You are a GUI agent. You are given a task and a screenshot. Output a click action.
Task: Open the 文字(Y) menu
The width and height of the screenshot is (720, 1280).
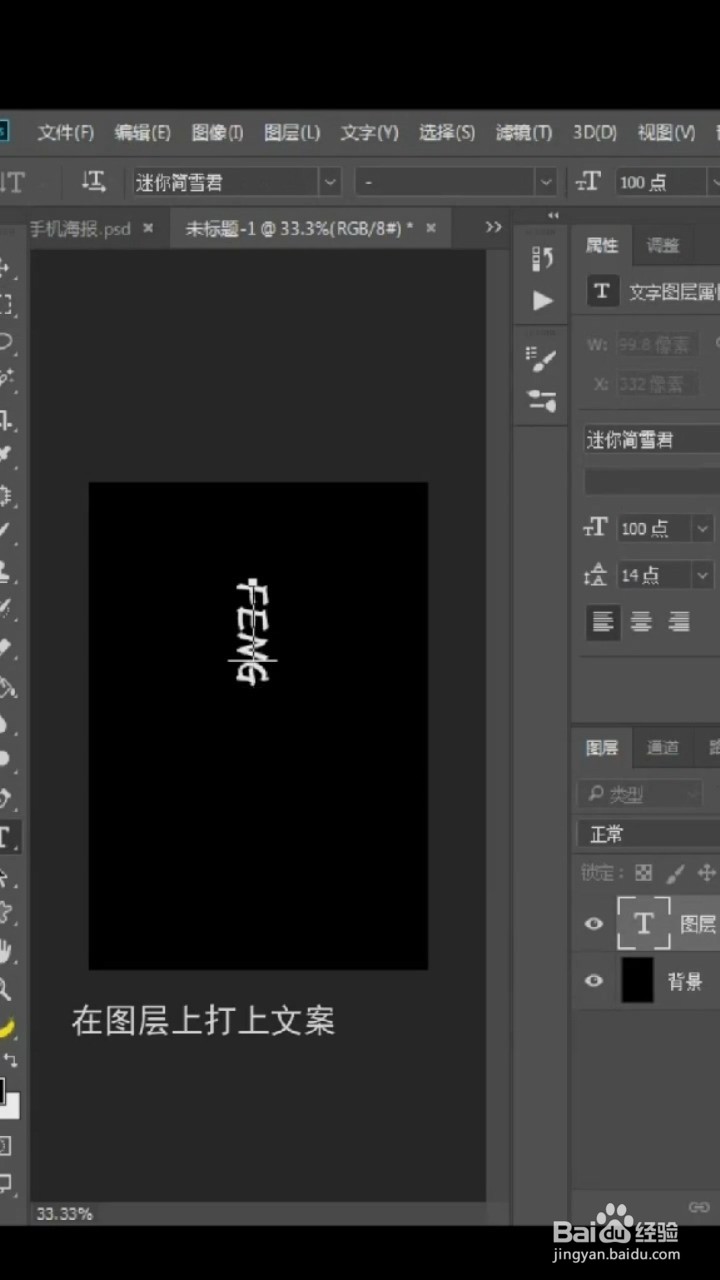(369, 132)
